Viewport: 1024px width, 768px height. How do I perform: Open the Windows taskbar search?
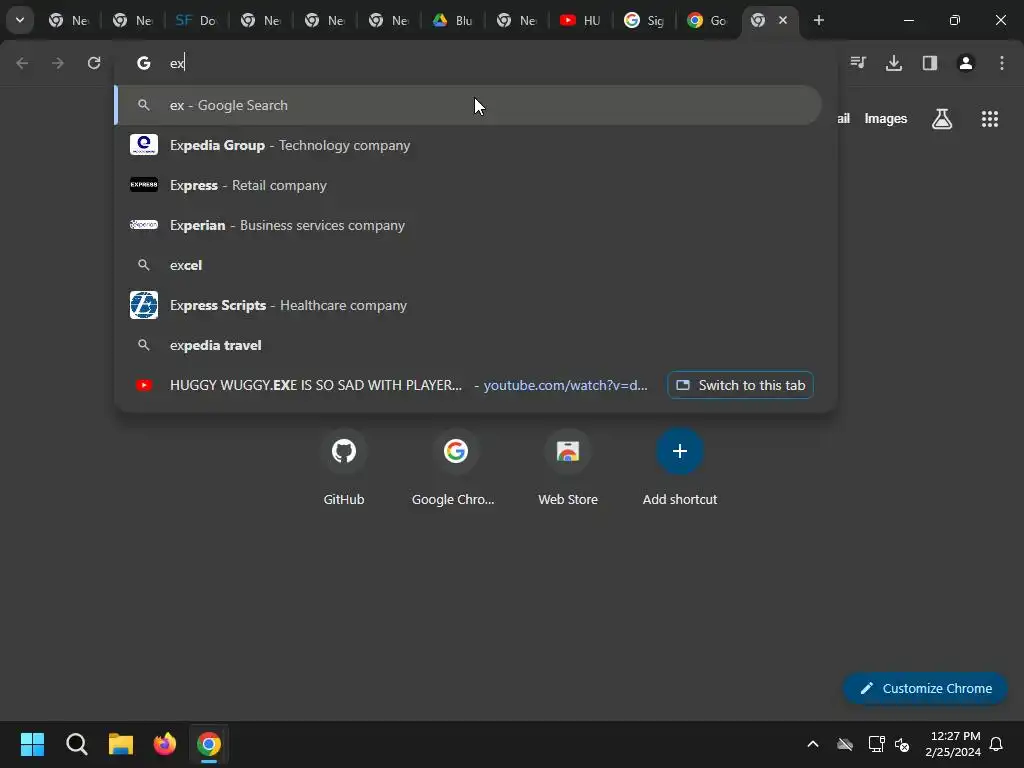(76, 744)
